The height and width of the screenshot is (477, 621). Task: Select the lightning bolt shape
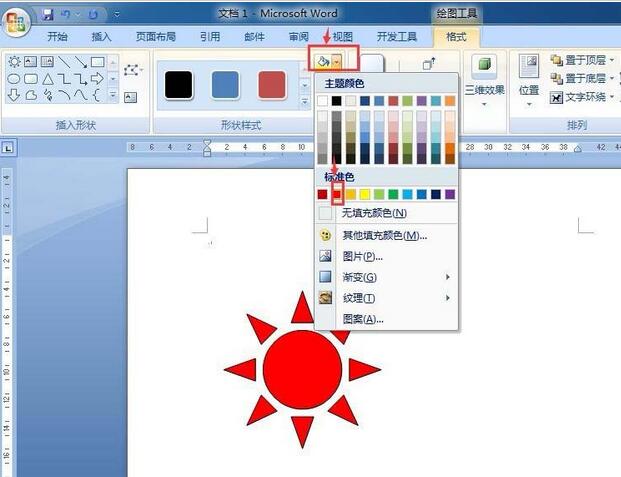point(48,95)
